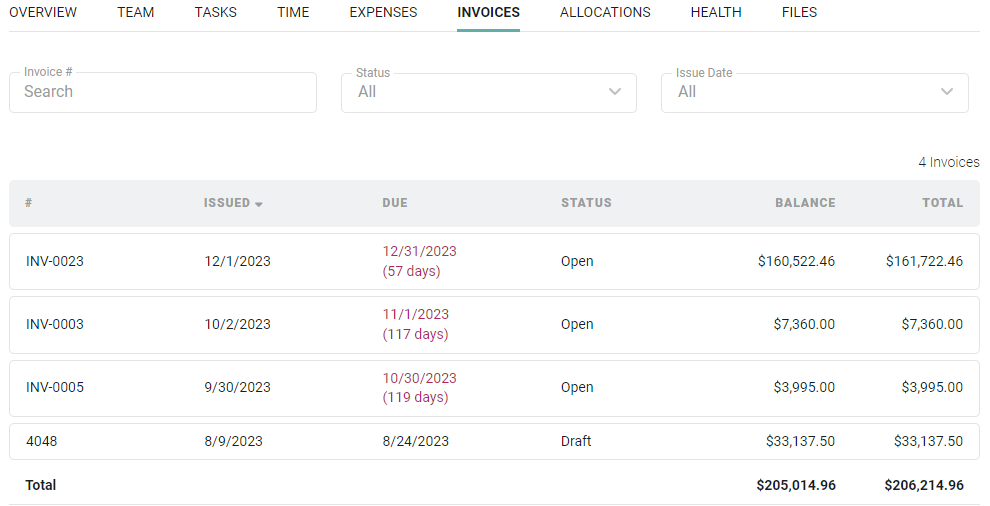Open the Issue Date filter dropdown
990x506 pixels.
(814, 93)
